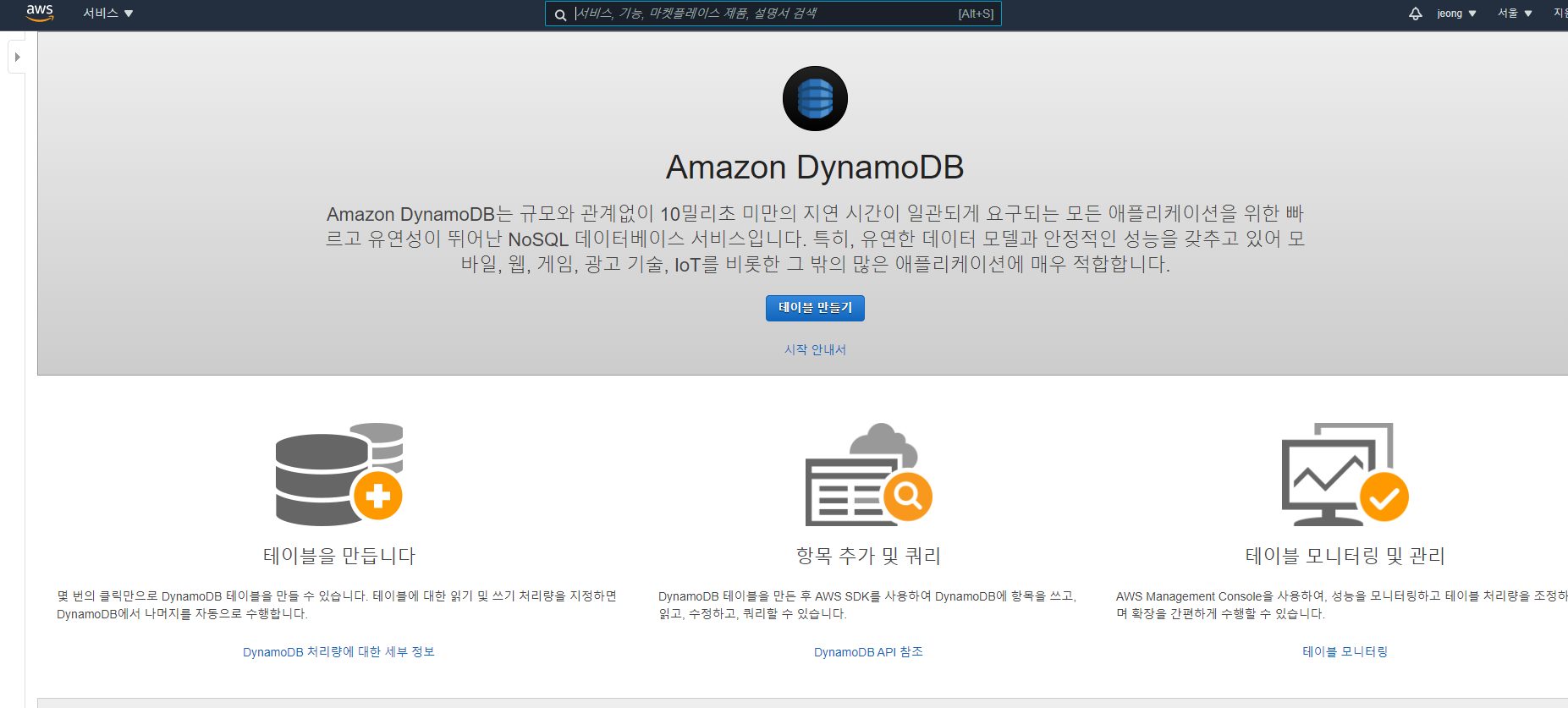Open the 시작 안내서 link
Screen dimensions: 1568x708
click(x=815, y=349)
